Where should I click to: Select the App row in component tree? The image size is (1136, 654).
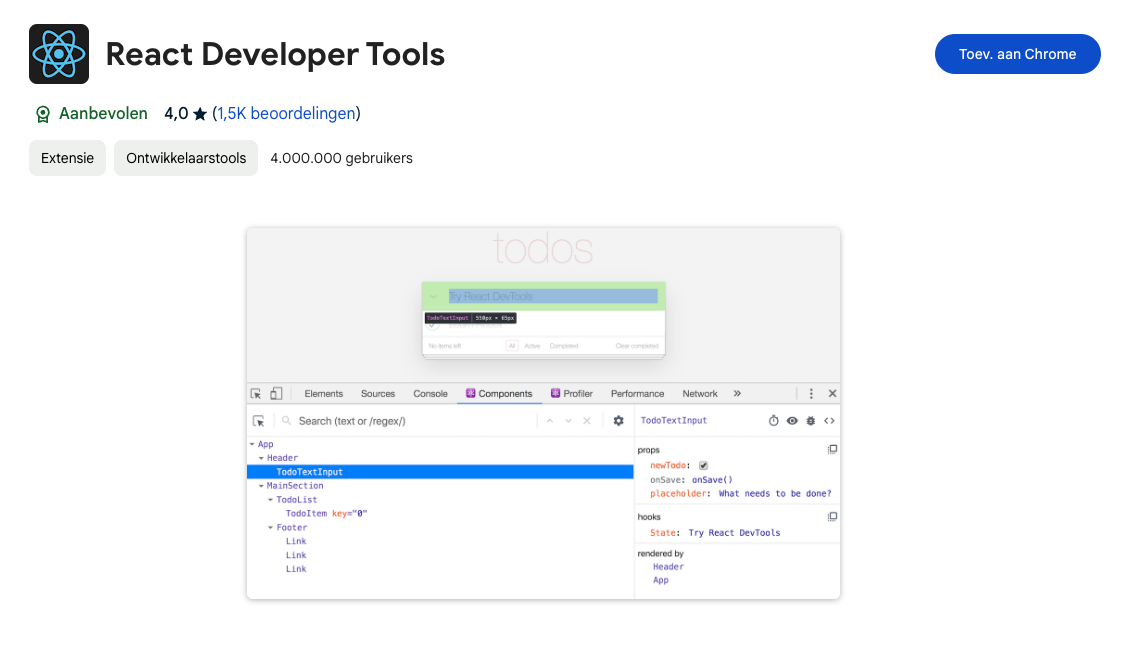coord(440,445)
